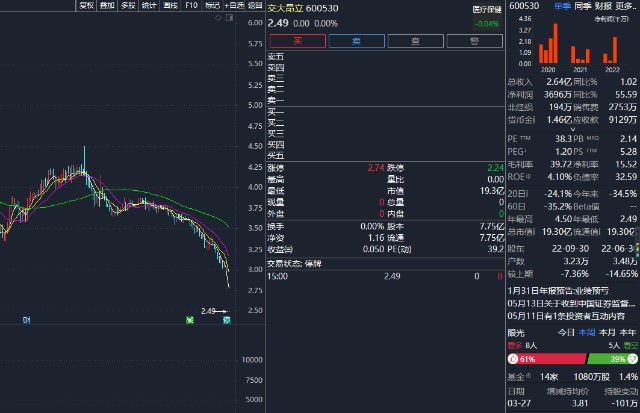Click 更多 for more financial data
Viewport: 640px width, 413px height.
[625, 6]
